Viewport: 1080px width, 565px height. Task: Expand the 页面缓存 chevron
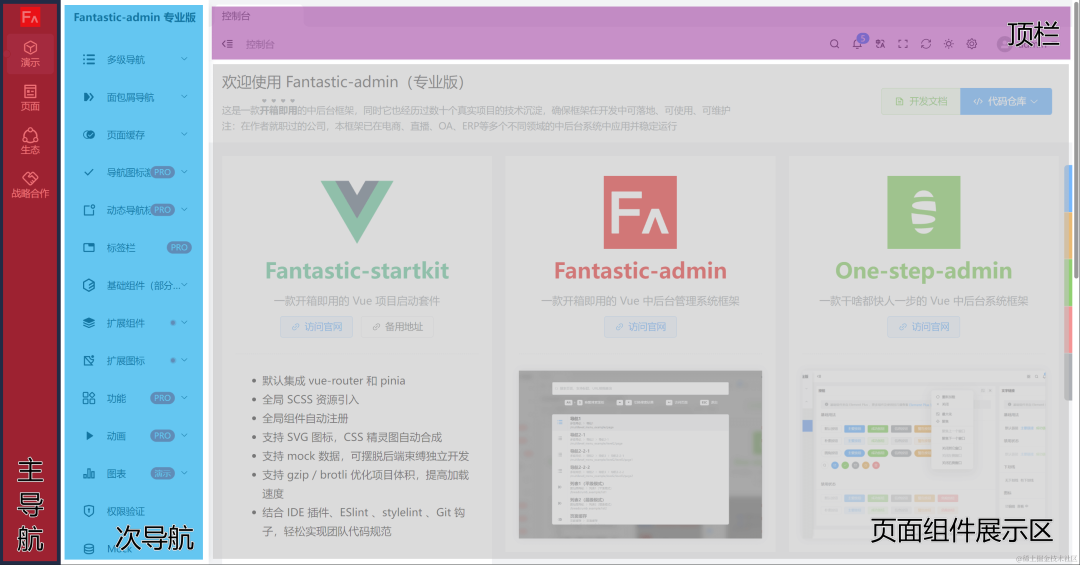184,134
